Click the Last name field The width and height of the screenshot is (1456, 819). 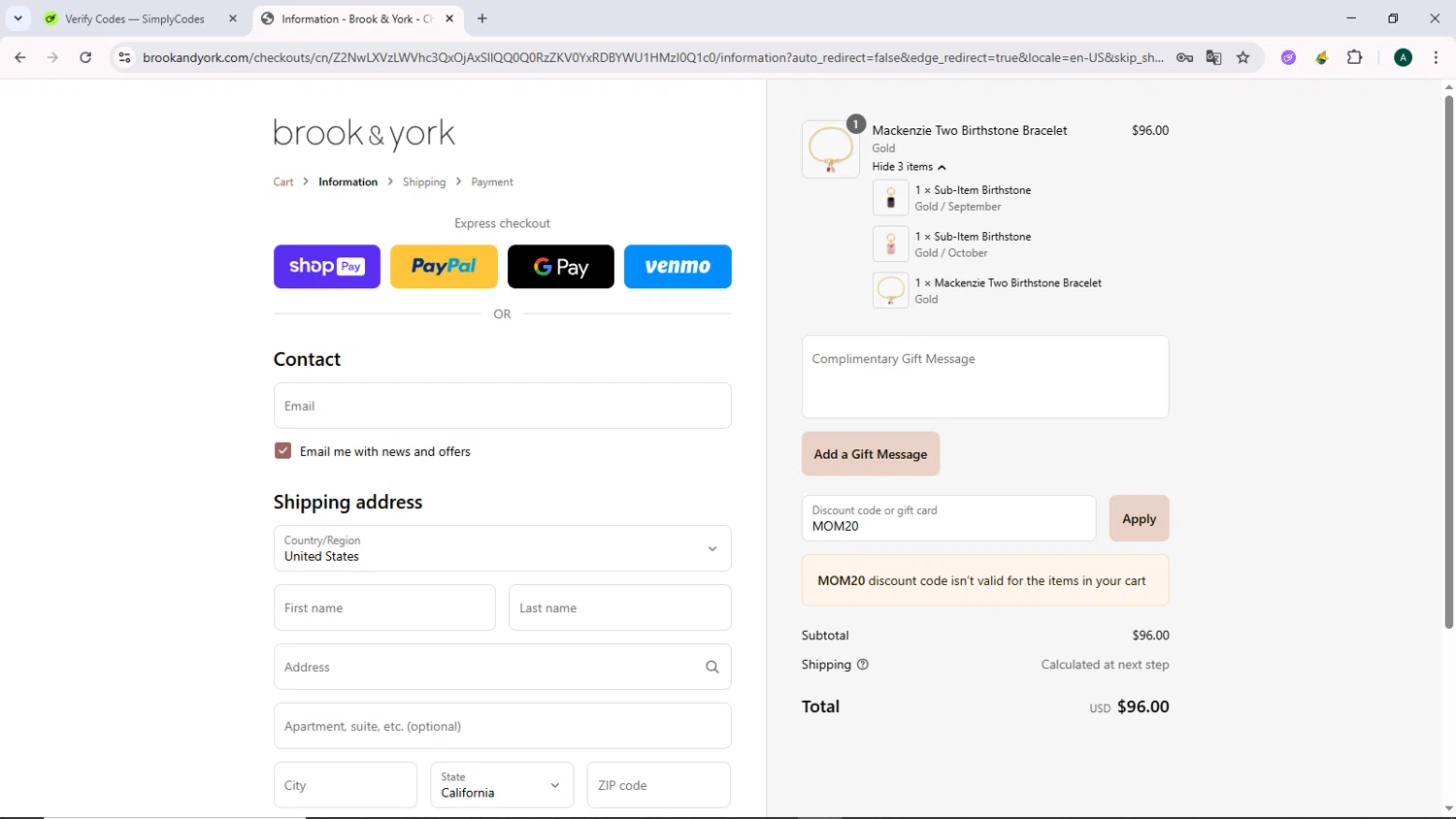(x=619, y=607)
